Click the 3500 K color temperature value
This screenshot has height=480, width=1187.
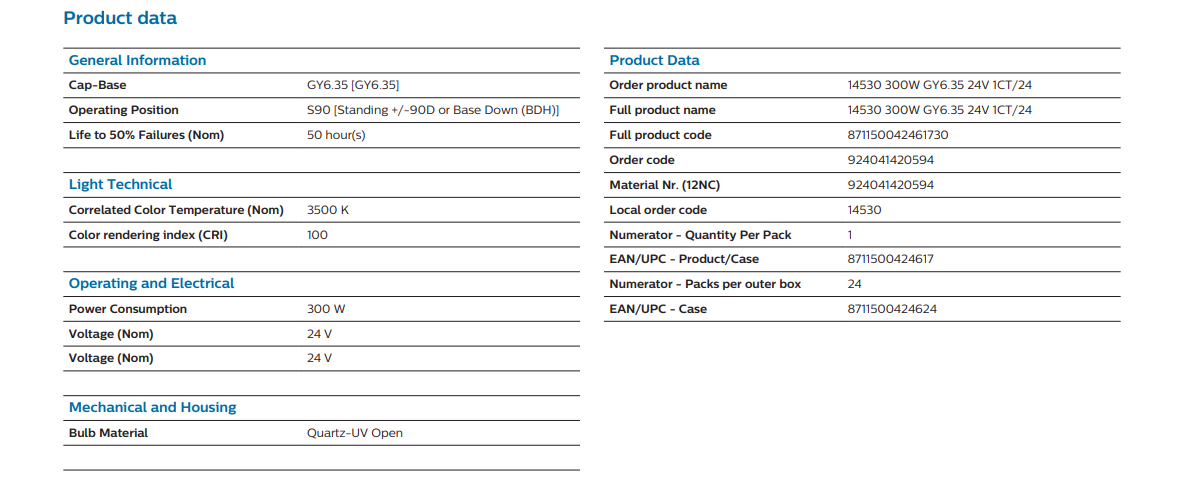(327, 210)
